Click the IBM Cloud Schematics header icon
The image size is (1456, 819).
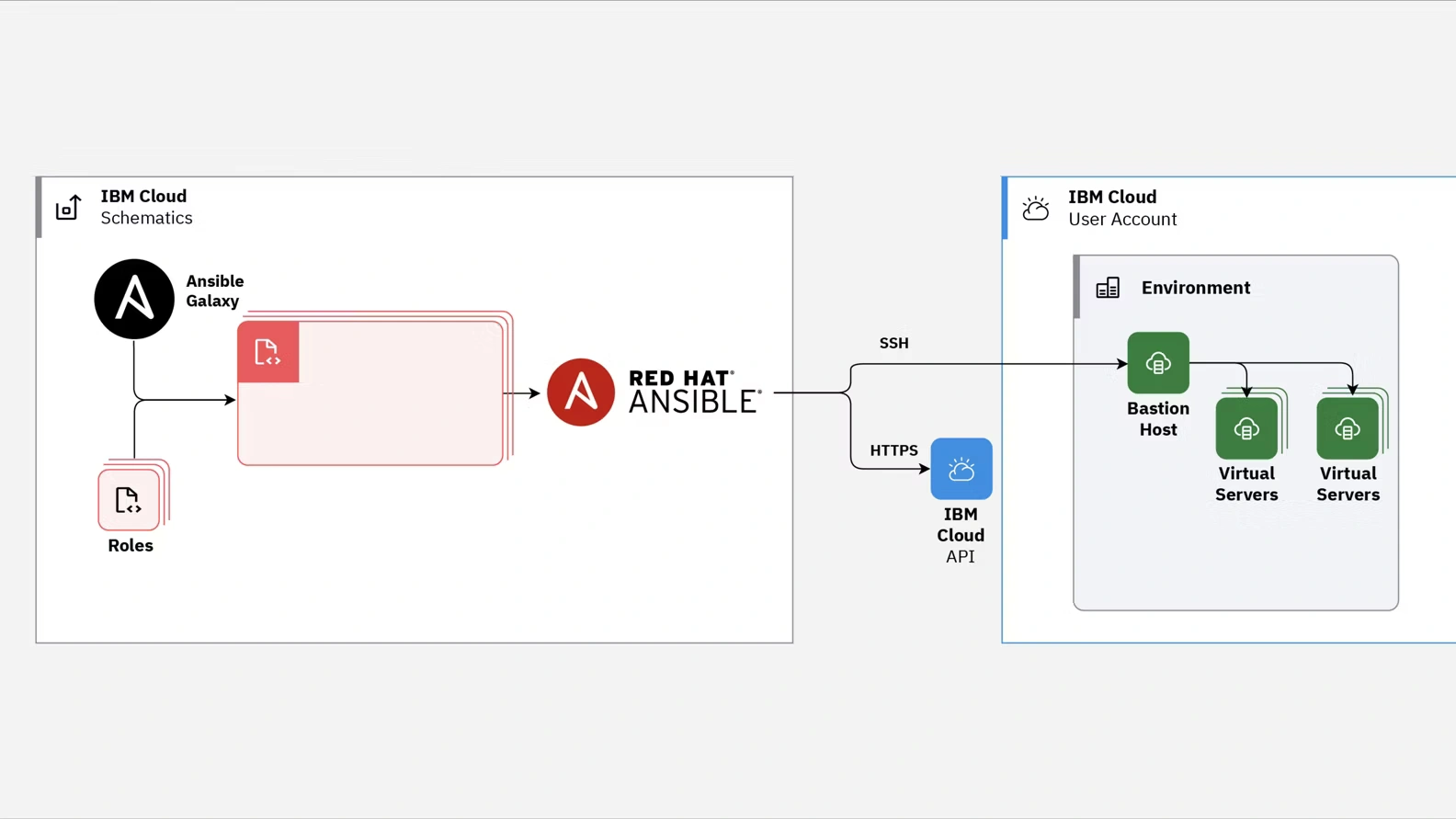click(69, 208)
